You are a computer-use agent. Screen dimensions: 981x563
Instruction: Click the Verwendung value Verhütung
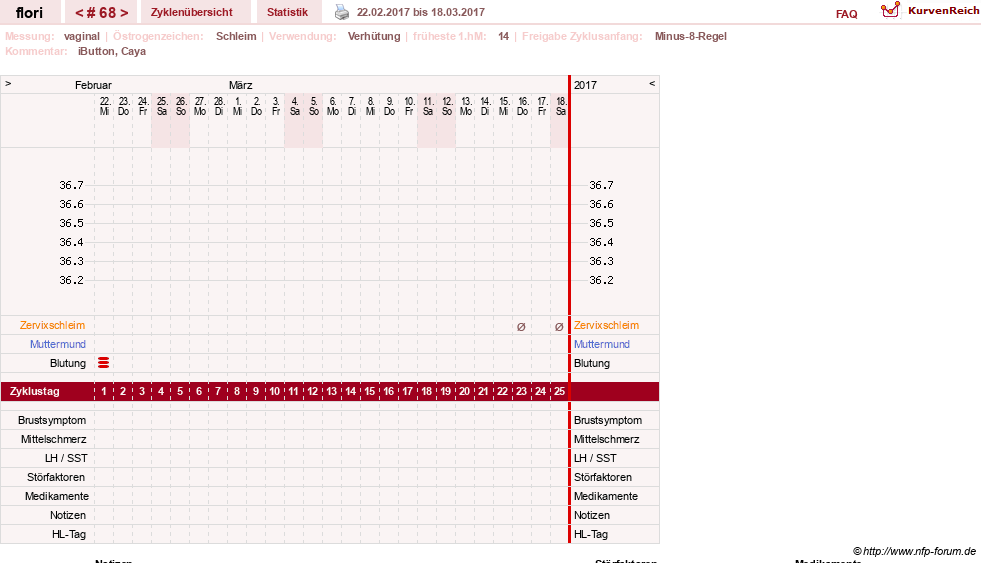pos(374,36)
